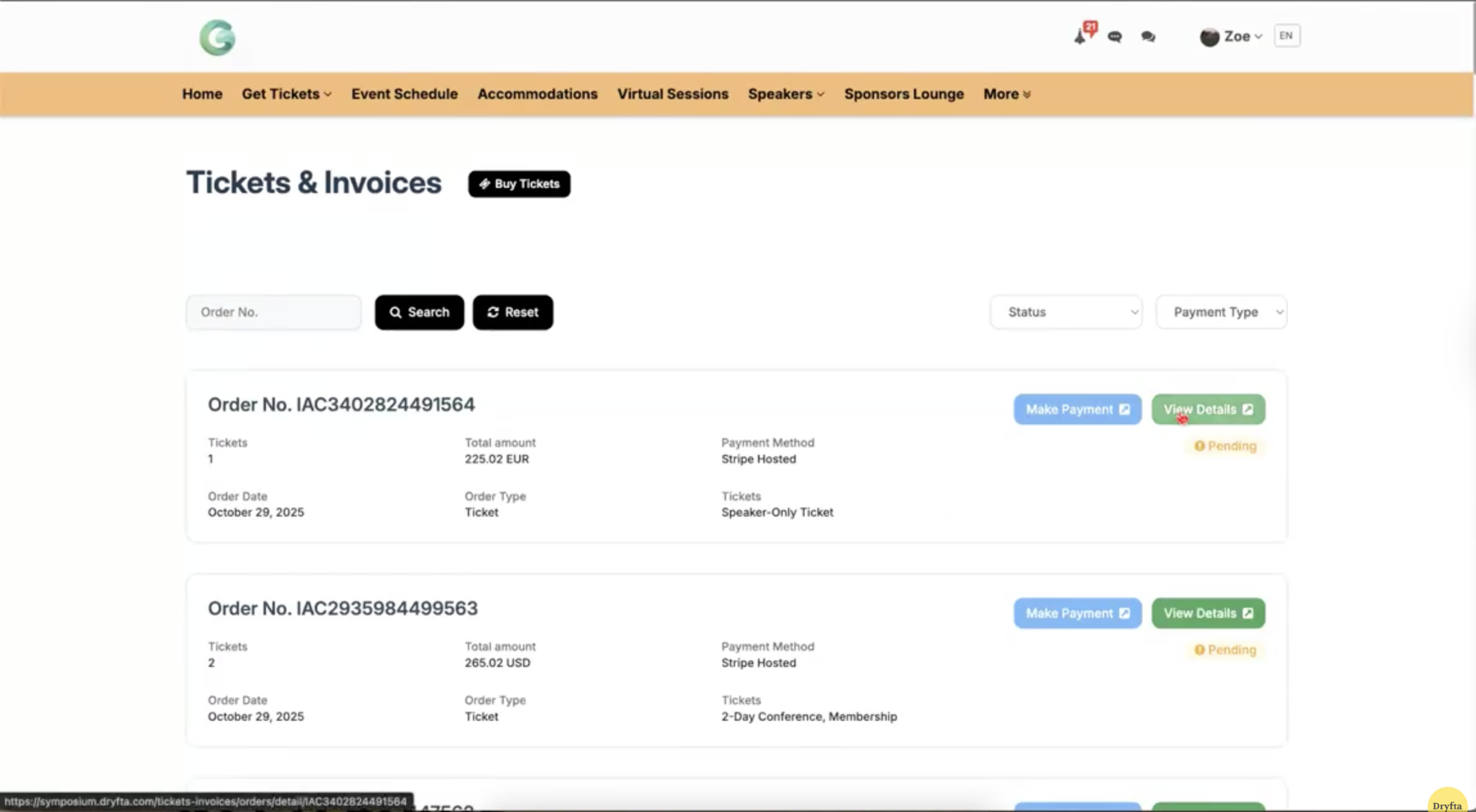Select Sponsors Lounge from the navigation bar
1476x812 pixels.
(x=903, y=94)
